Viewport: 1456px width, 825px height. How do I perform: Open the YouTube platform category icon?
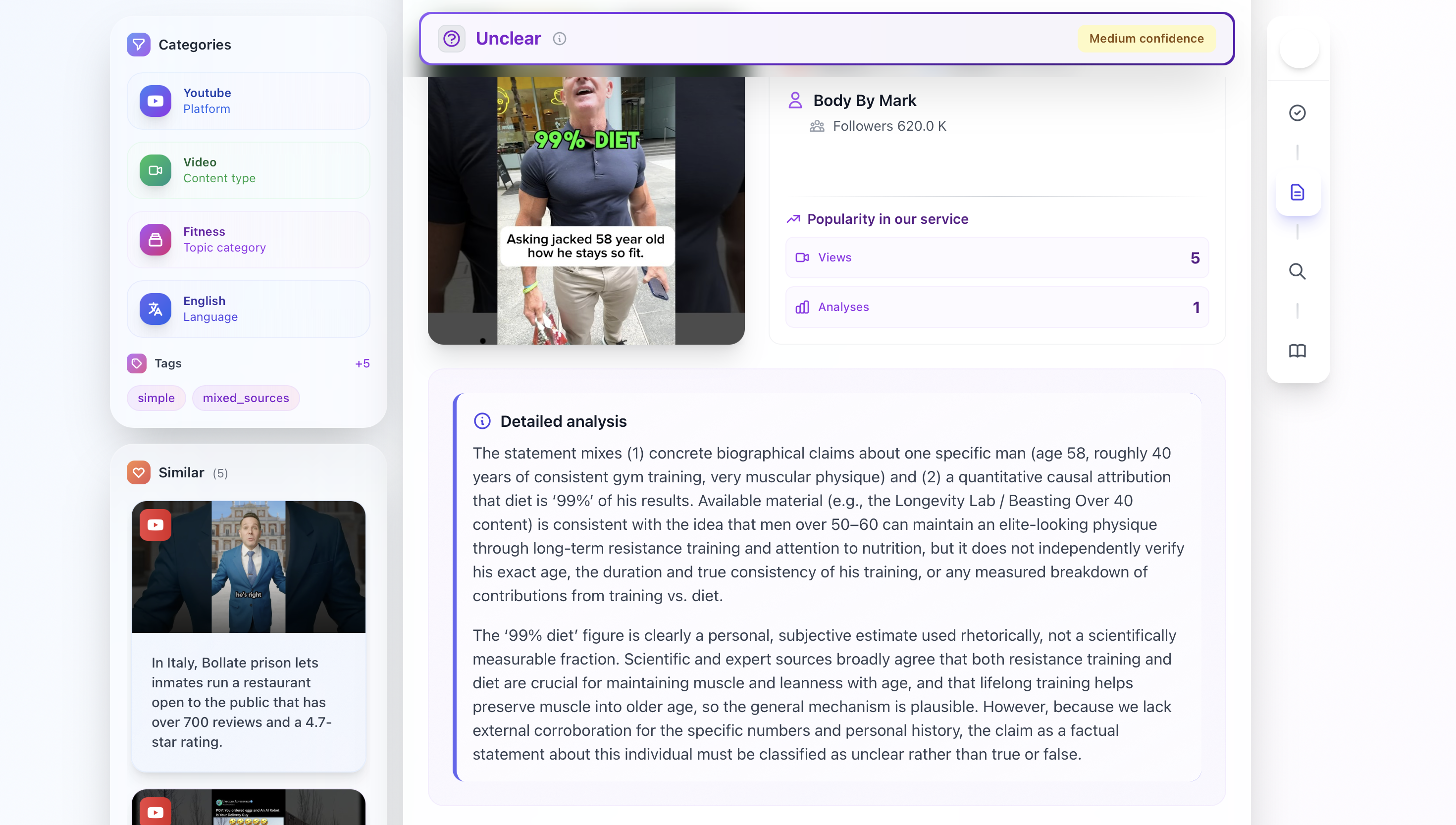pyautogui.click(x=155, y=101)
